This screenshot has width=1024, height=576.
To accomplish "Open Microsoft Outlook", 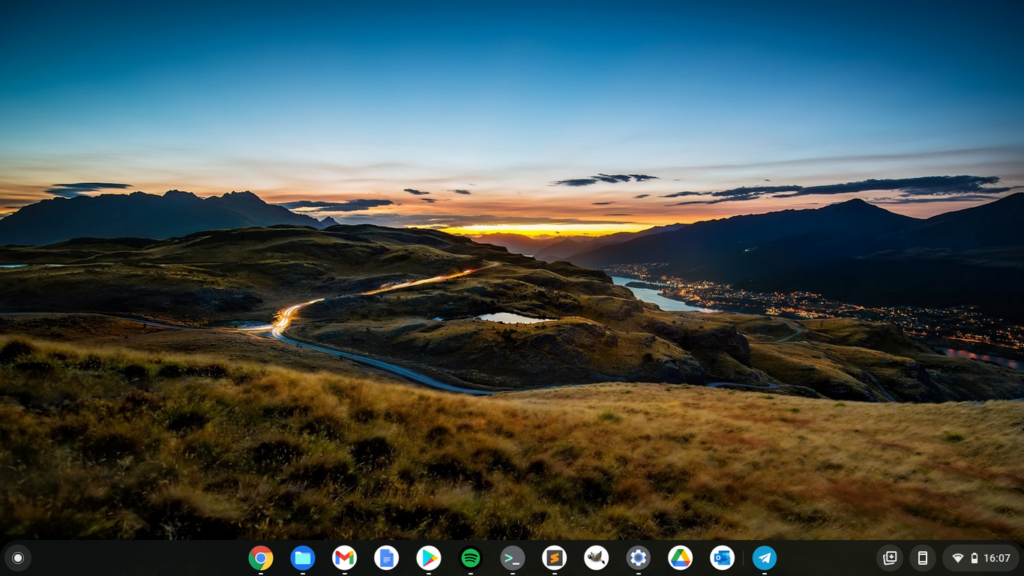I will click(x=722, y=558).
